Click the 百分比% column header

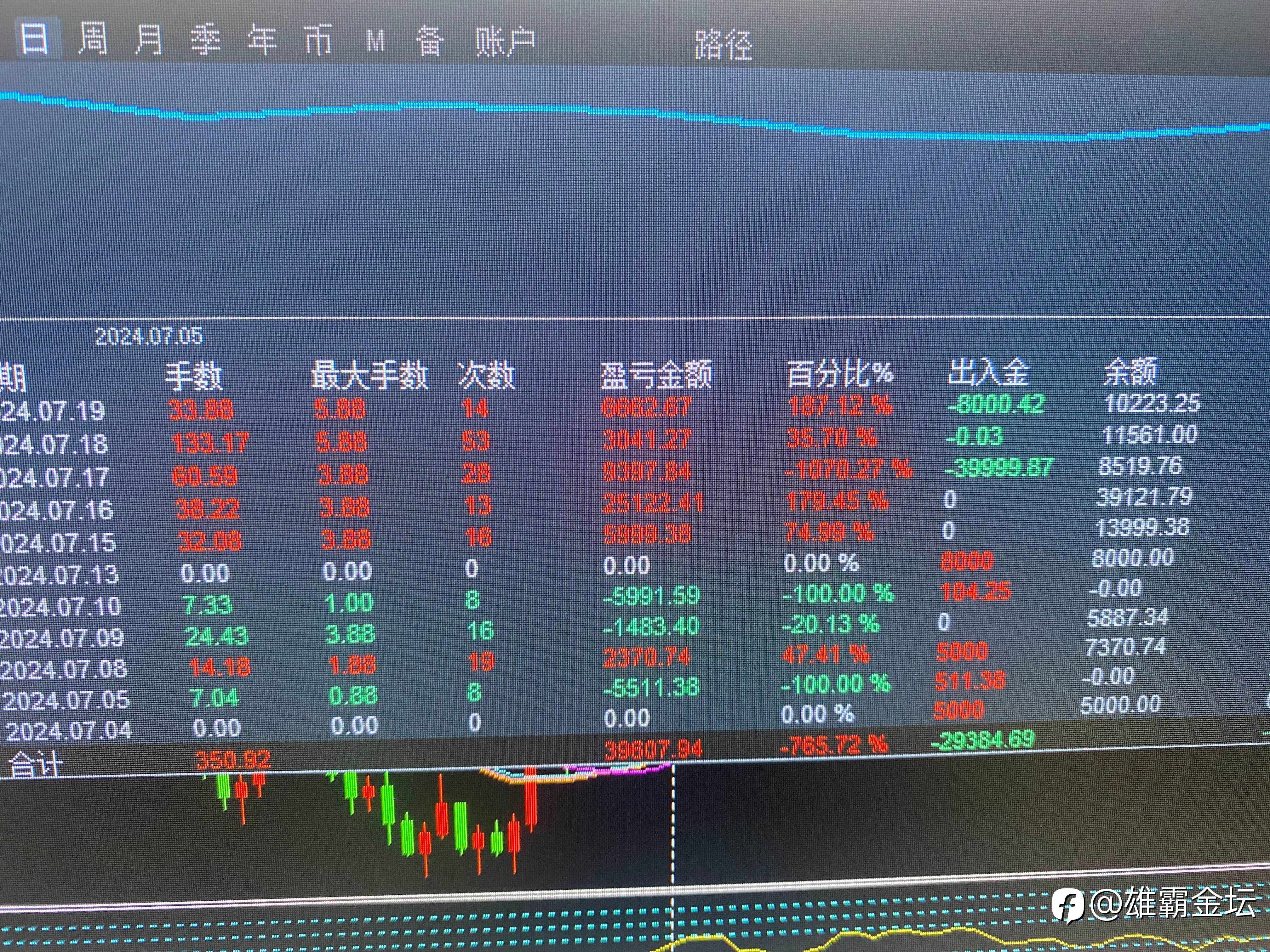point(841,373)
